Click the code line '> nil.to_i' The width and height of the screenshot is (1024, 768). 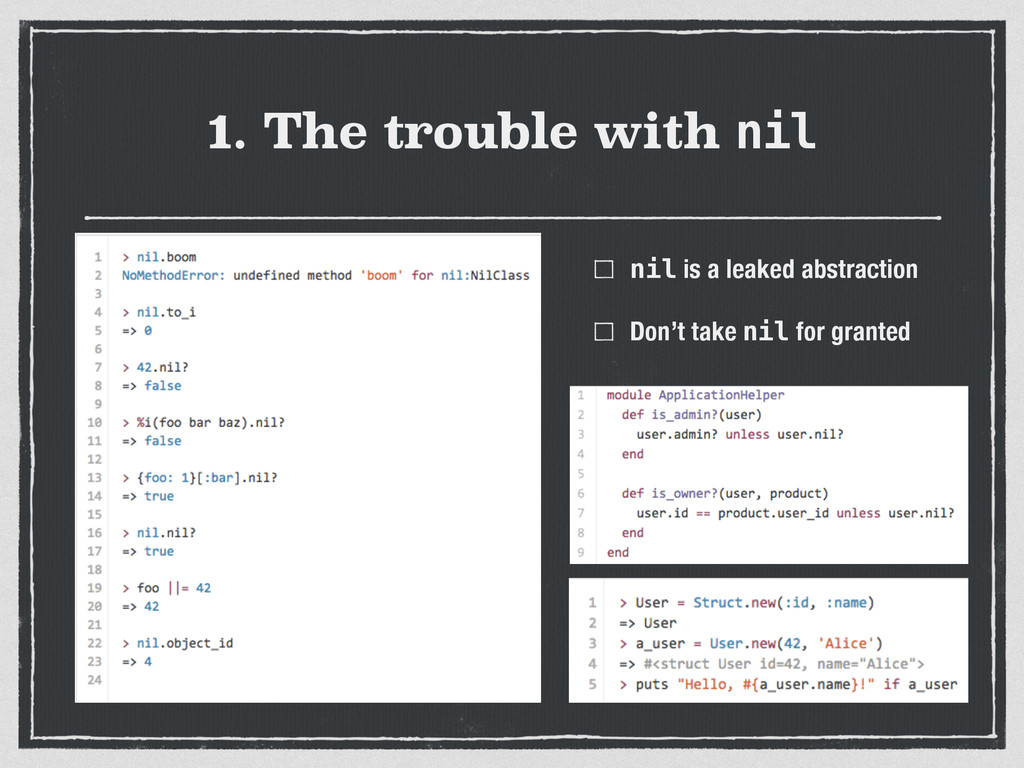click(159, 312)
